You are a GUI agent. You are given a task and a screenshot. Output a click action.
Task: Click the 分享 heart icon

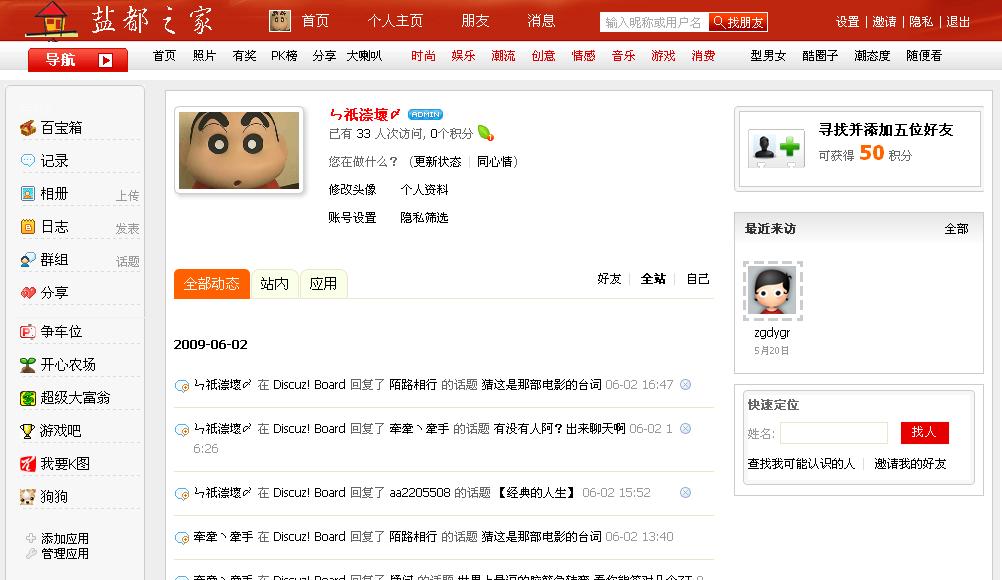(27, 293)
